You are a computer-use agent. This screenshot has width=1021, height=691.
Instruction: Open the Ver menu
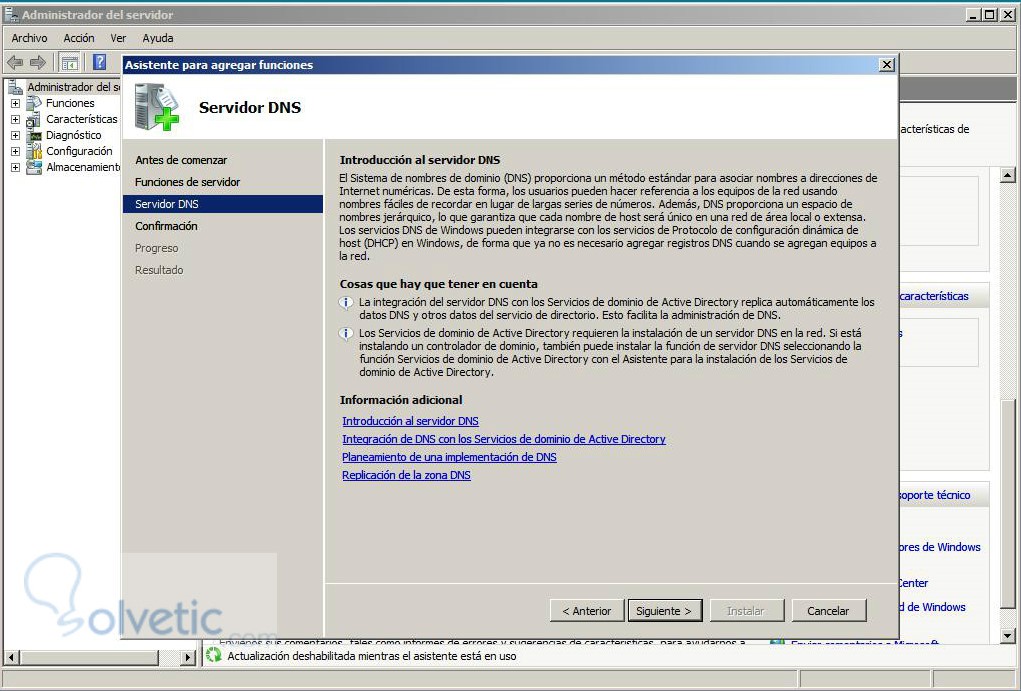118,38
